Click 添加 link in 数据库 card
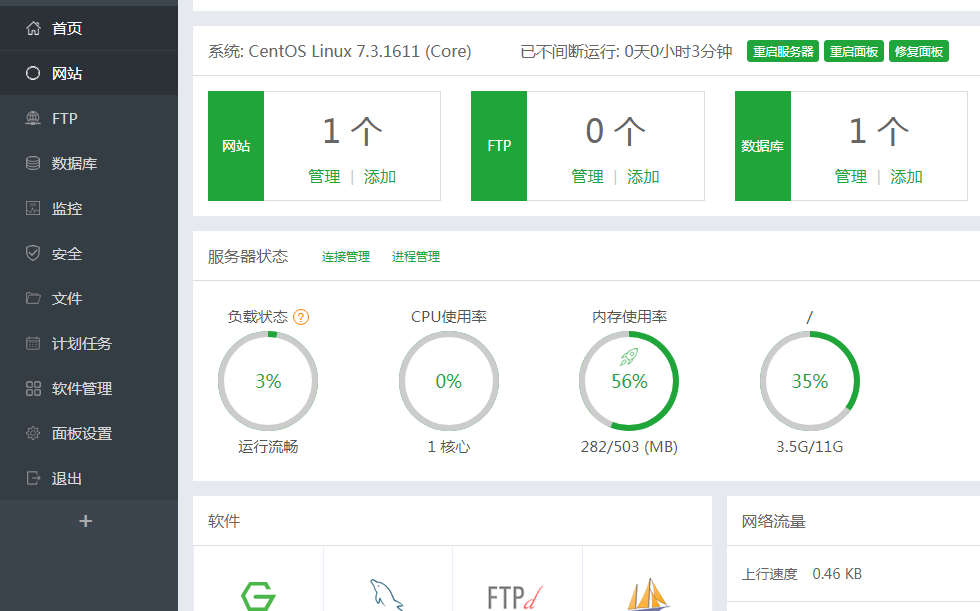 click(x=906, y=177)
